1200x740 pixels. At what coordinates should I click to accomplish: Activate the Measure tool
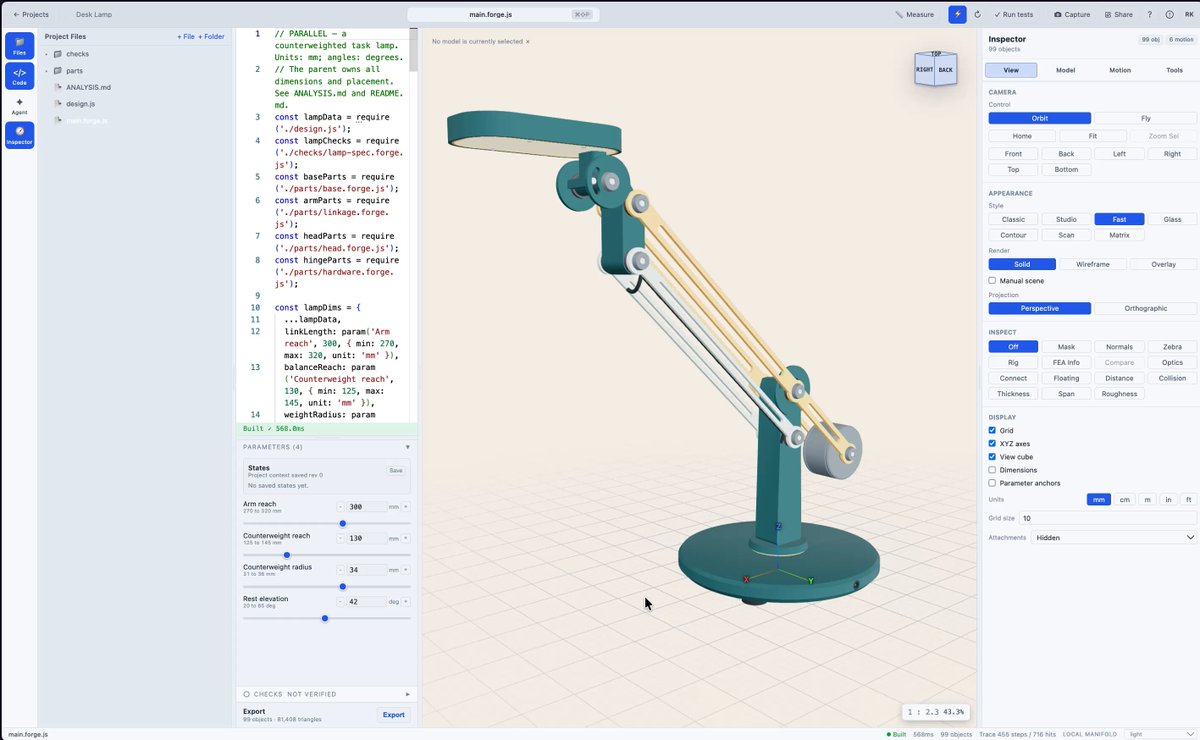pyautogui.click(x=914, y=14)
